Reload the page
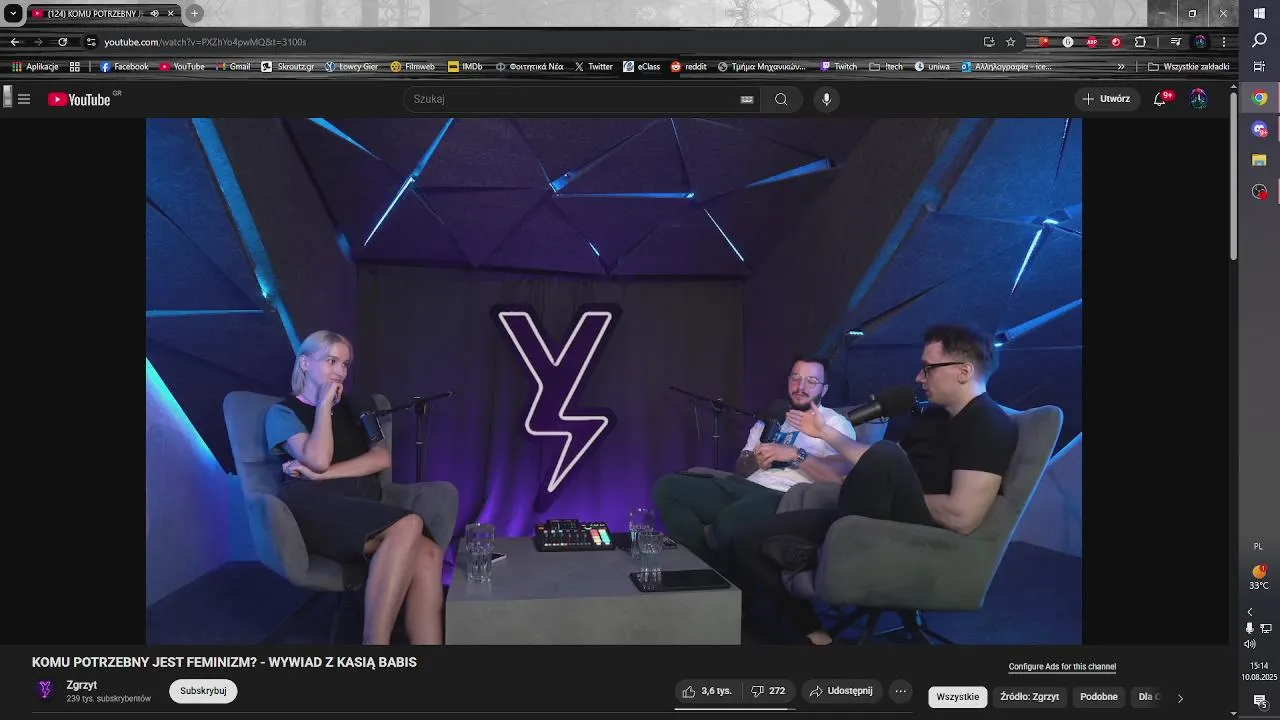This screenshot has height=720, width=1280. [x=62, y=42]
